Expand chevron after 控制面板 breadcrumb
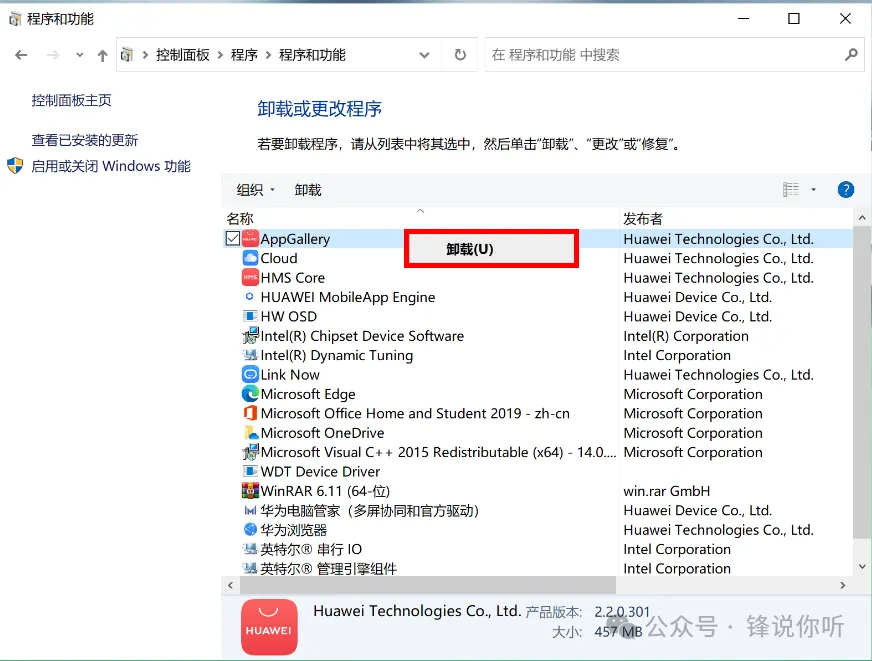 (x=220, y=55)
